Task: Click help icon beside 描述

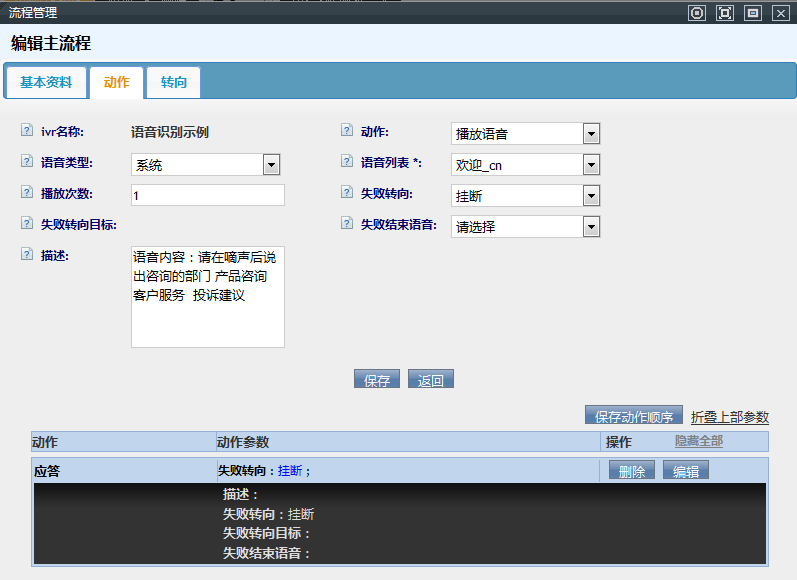Action: (x=27, y=255)
